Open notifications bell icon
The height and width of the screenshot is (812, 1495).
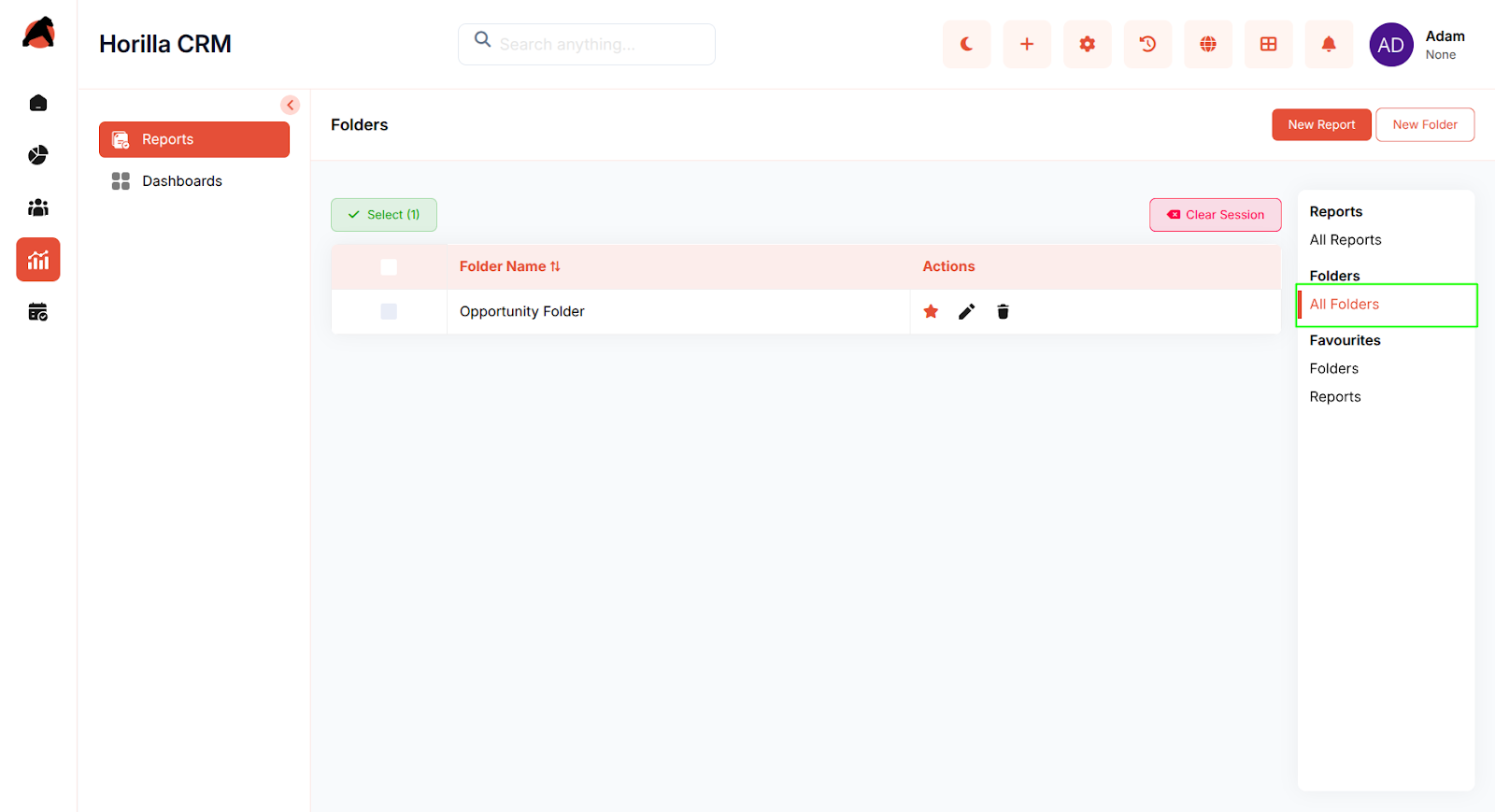(1329, 44)
